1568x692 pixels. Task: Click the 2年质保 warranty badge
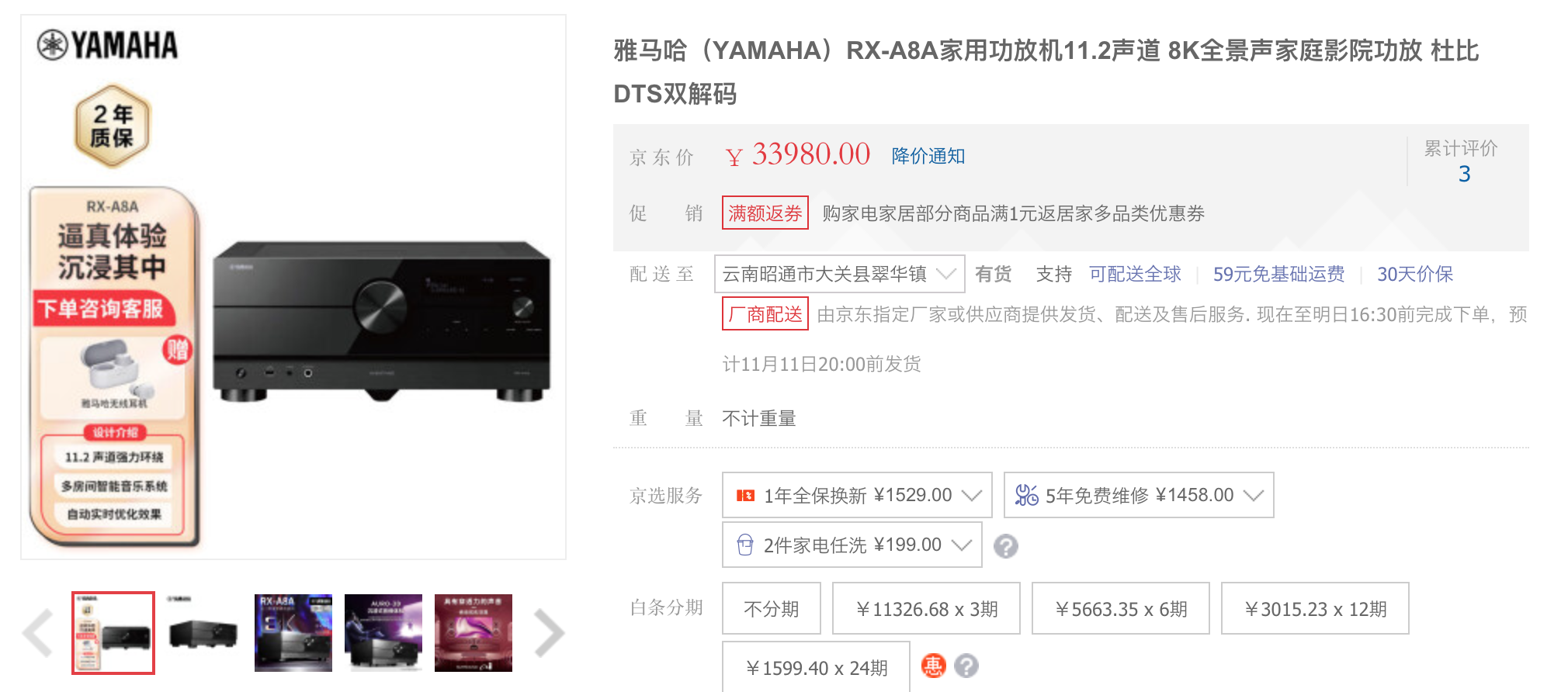(113, 126)
